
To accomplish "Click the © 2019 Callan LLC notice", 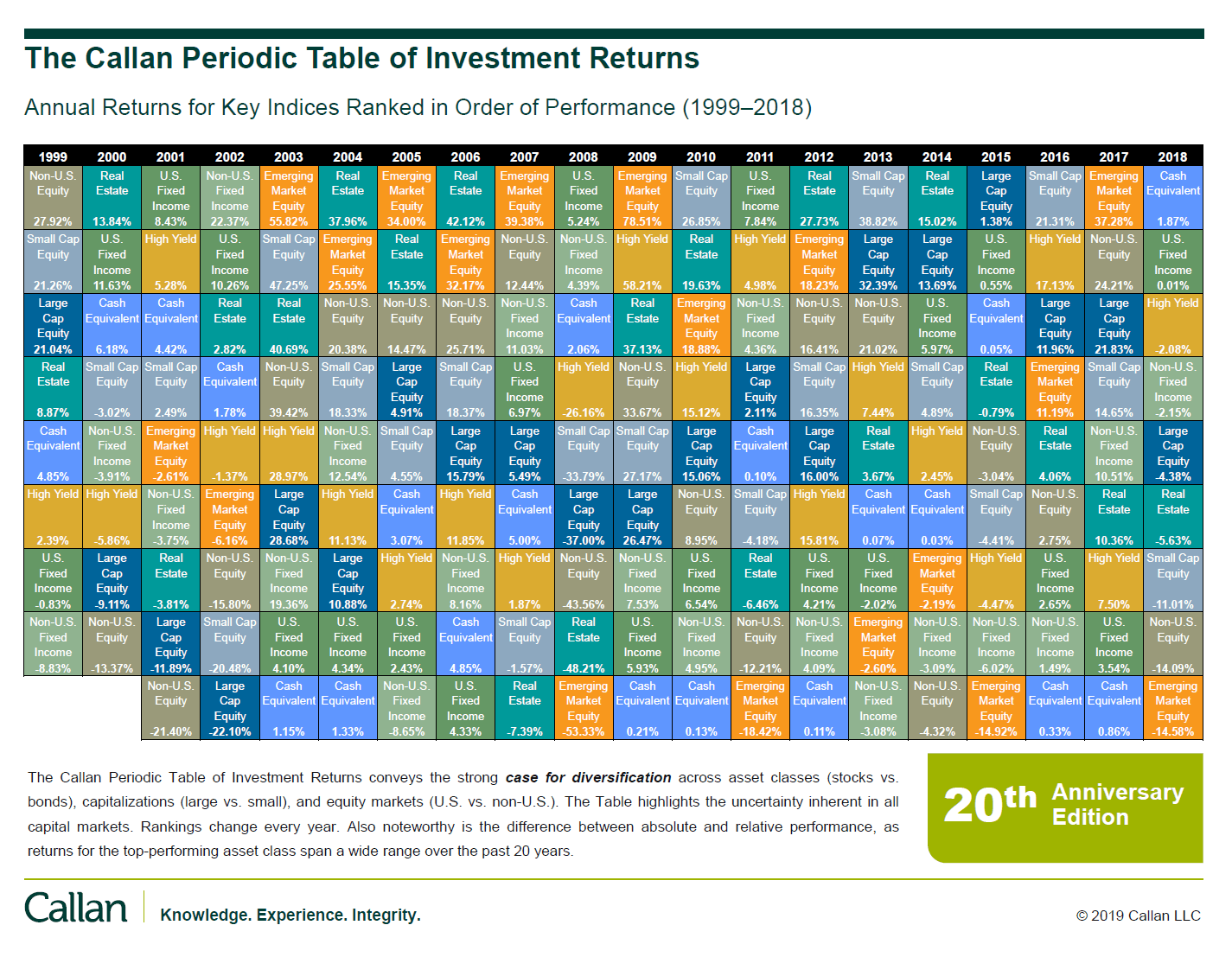I will click(1139, 916).
